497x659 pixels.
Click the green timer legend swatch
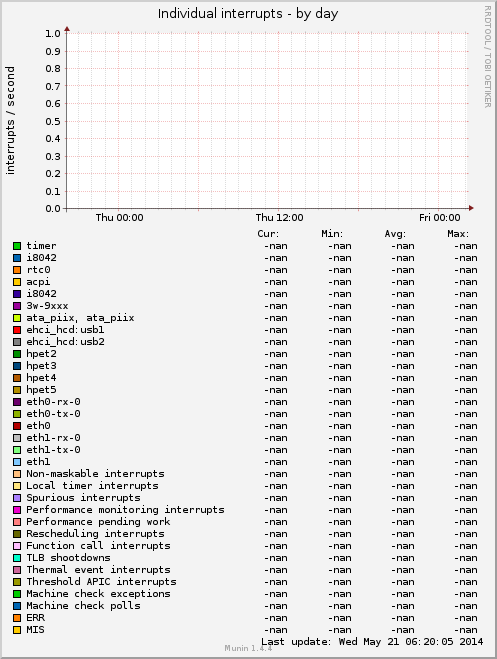tap(17, 246)
